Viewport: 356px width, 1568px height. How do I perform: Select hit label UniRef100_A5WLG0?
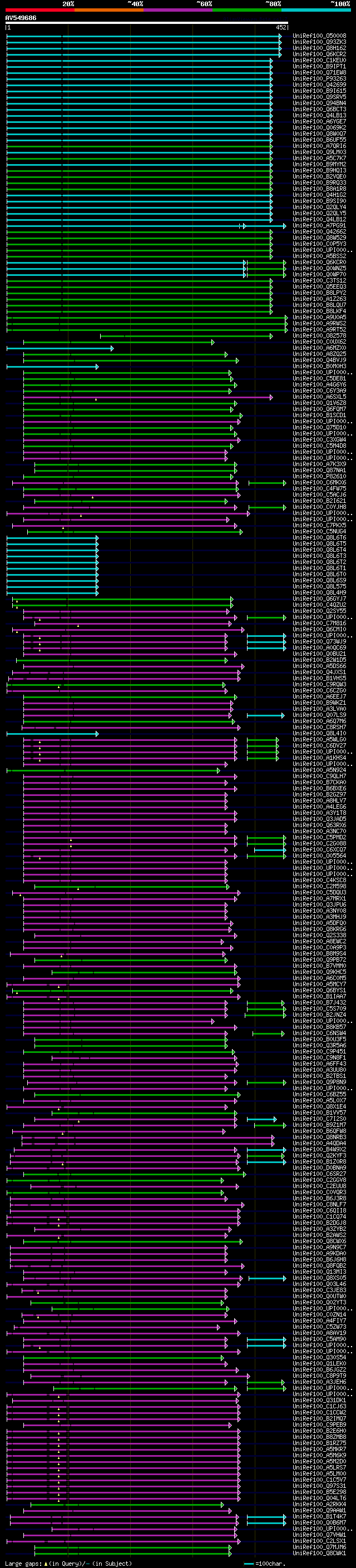point(319,740)
